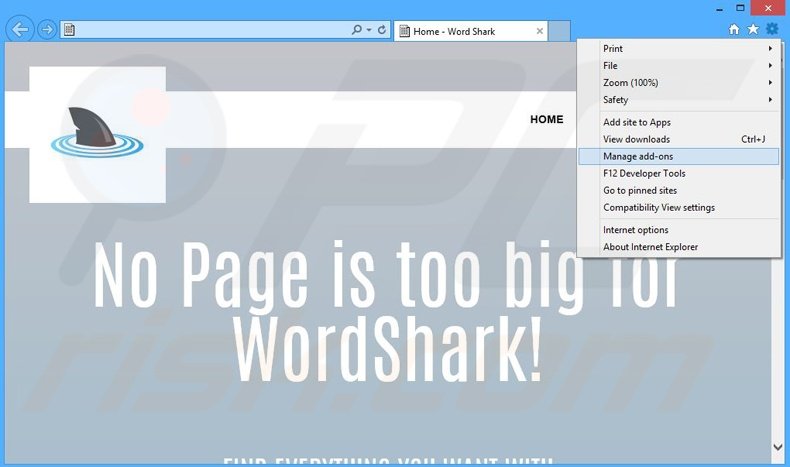This screenshot has height=467, width=790.
Task: Select View downloads menu entry
Action: [x=679, y=139]
